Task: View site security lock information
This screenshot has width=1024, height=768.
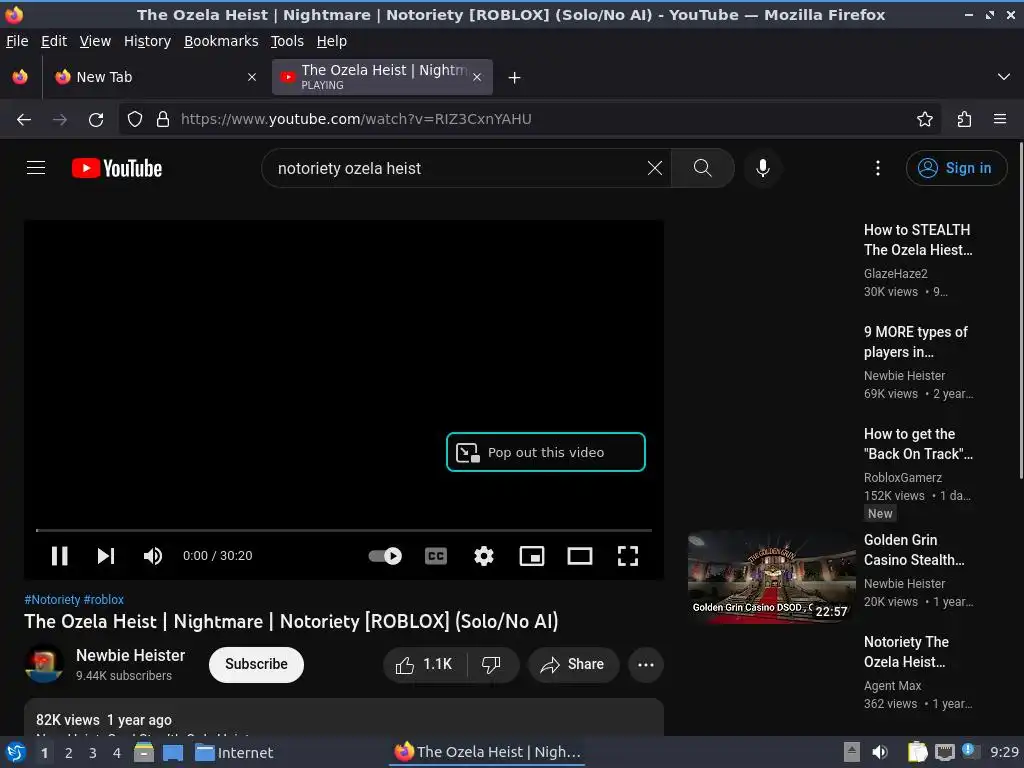Action: tap(163, 119)
